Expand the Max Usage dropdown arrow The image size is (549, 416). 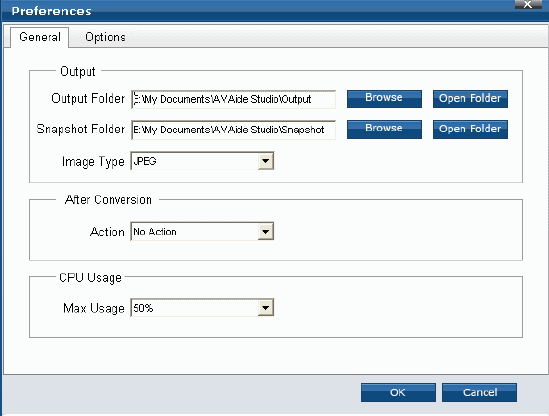click(x=265, y=308)
